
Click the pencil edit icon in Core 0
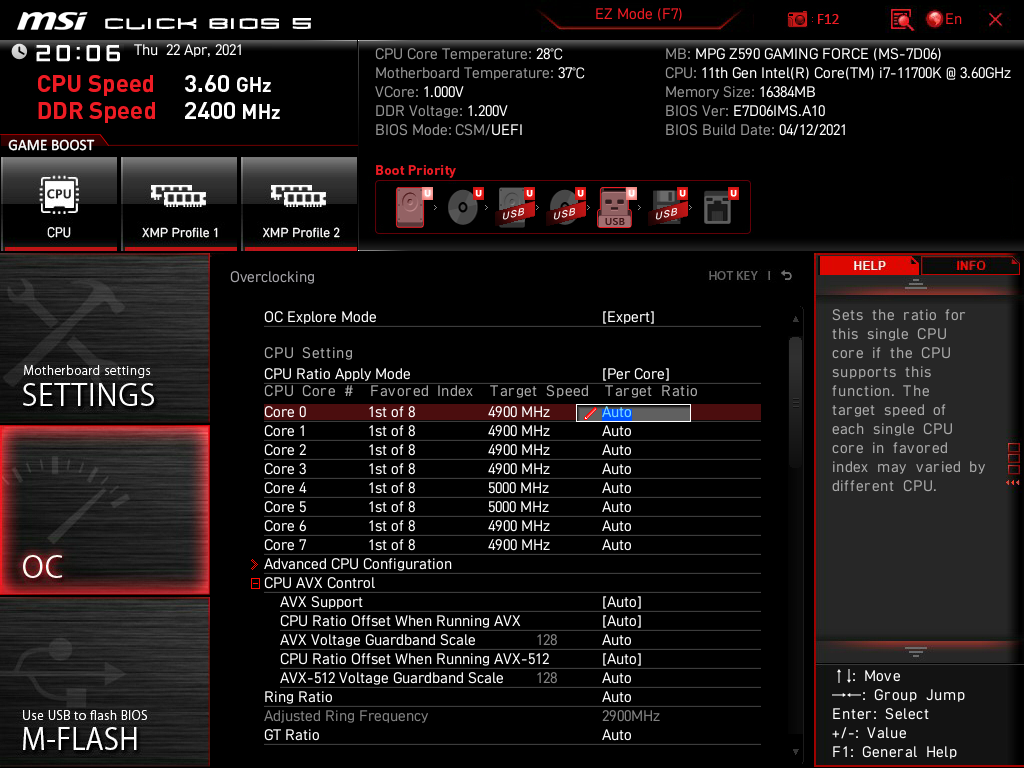coord(590,413)
